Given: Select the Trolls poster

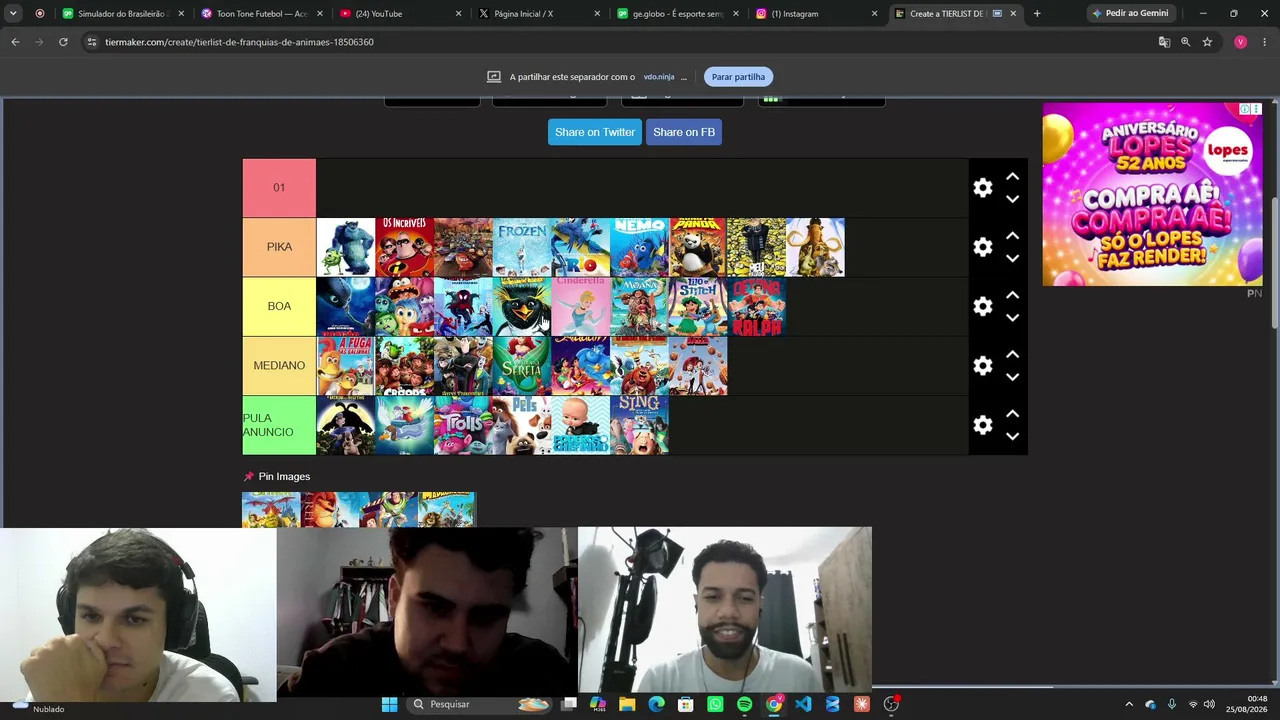Looking at the screenshot, I should tap(463, 425).
